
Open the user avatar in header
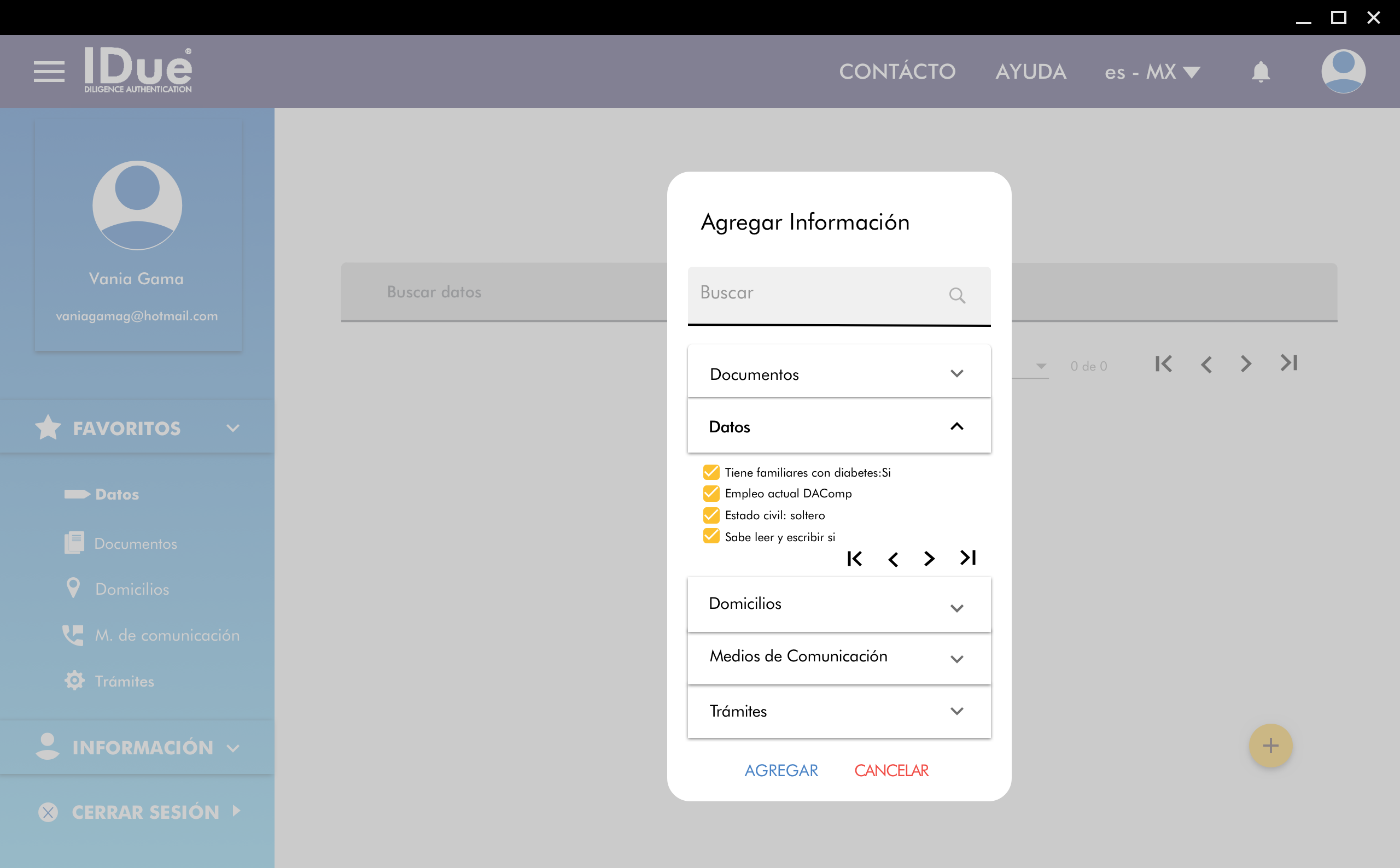click(x=1343, y=71)
